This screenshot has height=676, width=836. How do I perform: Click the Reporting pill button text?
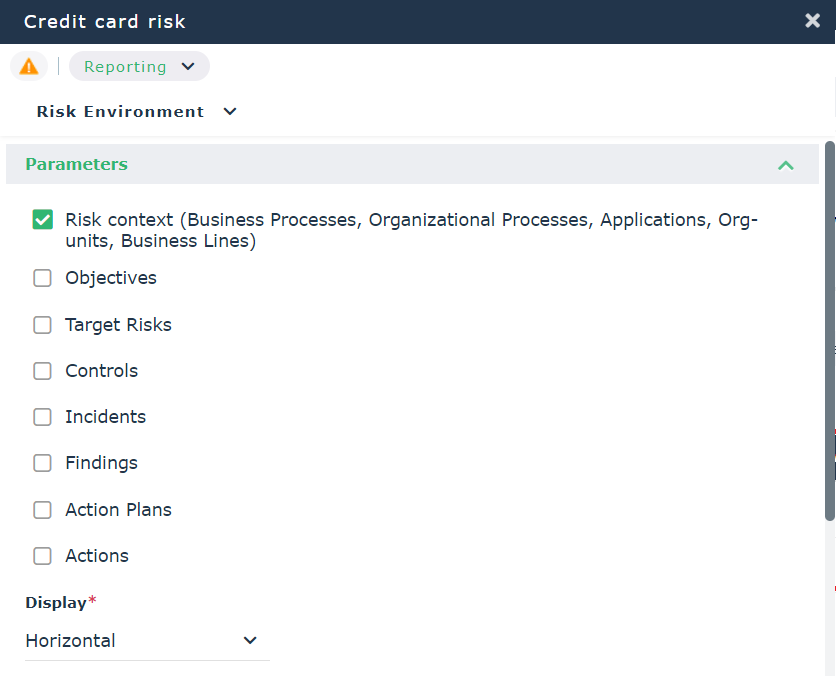click(x=125, y=67)
